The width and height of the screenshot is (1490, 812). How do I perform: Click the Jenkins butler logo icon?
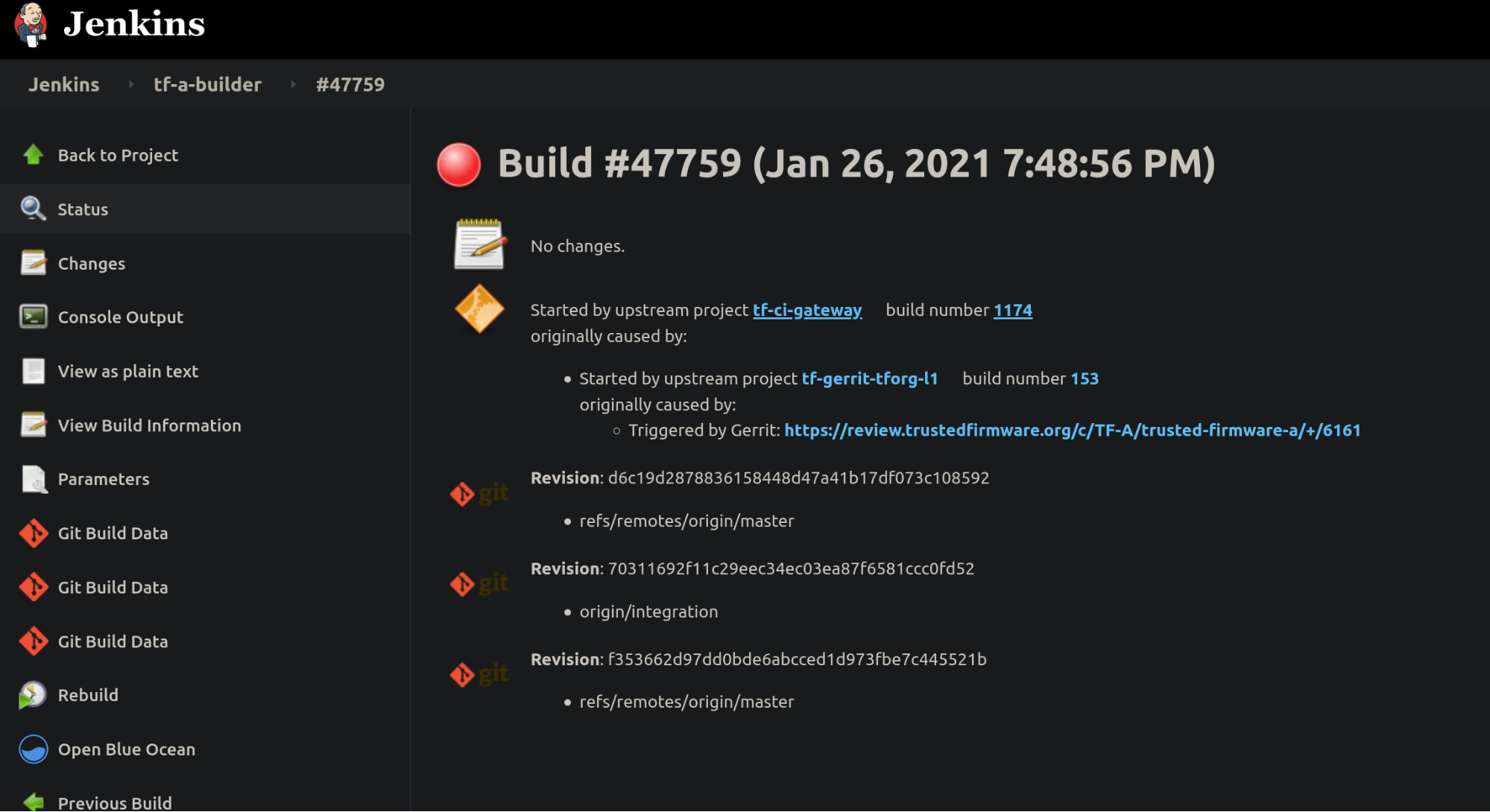click(x=31, y=24)
